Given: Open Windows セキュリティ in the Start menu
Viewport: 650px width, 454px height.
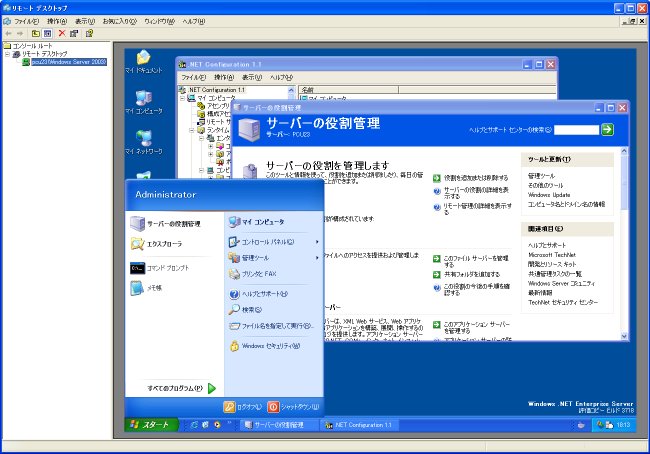Looking at the screenshot, I should click(265, 346).
